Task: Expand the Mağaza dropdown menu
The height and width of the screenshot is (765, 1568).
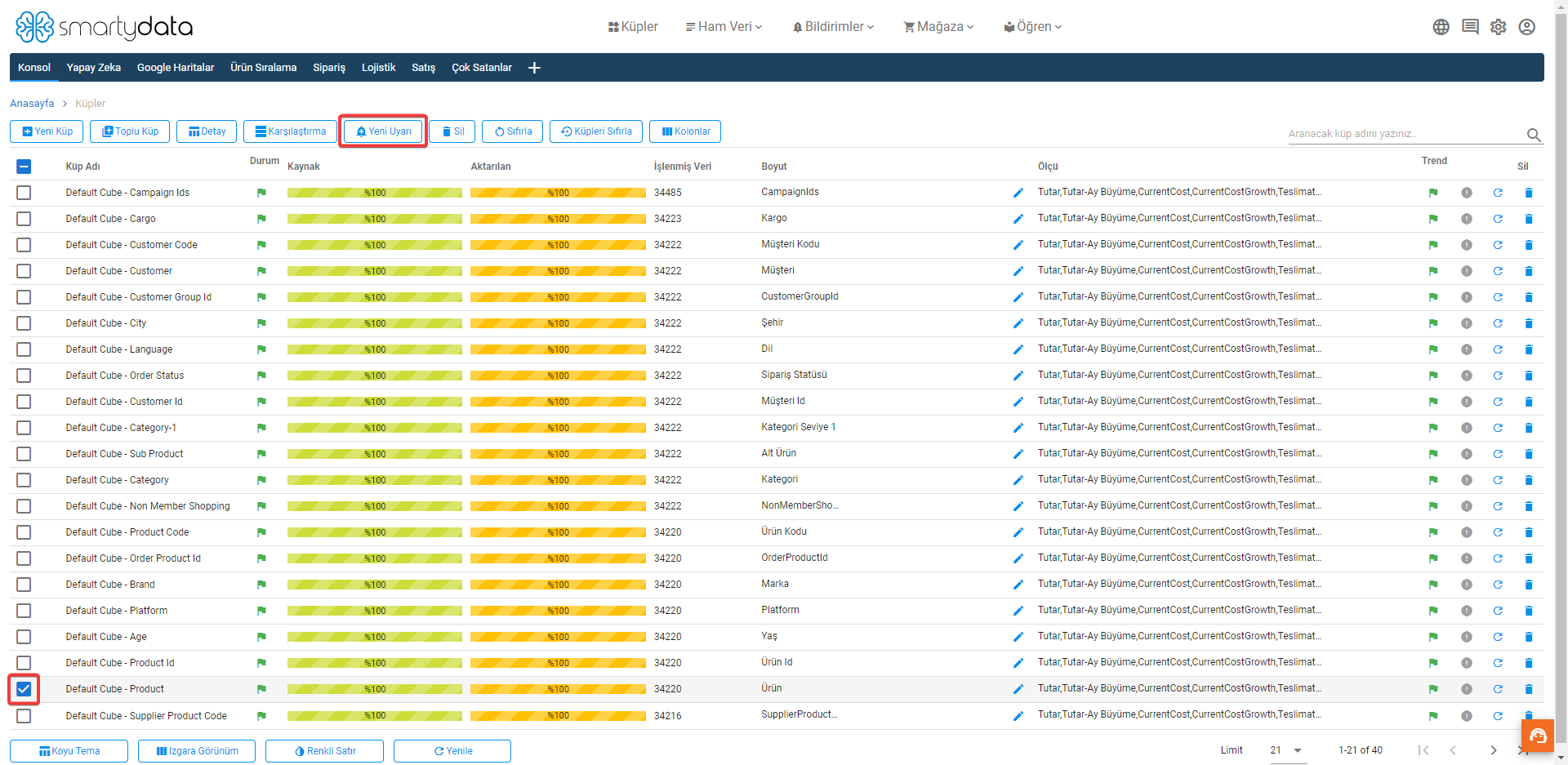Action: coord(938,27)
